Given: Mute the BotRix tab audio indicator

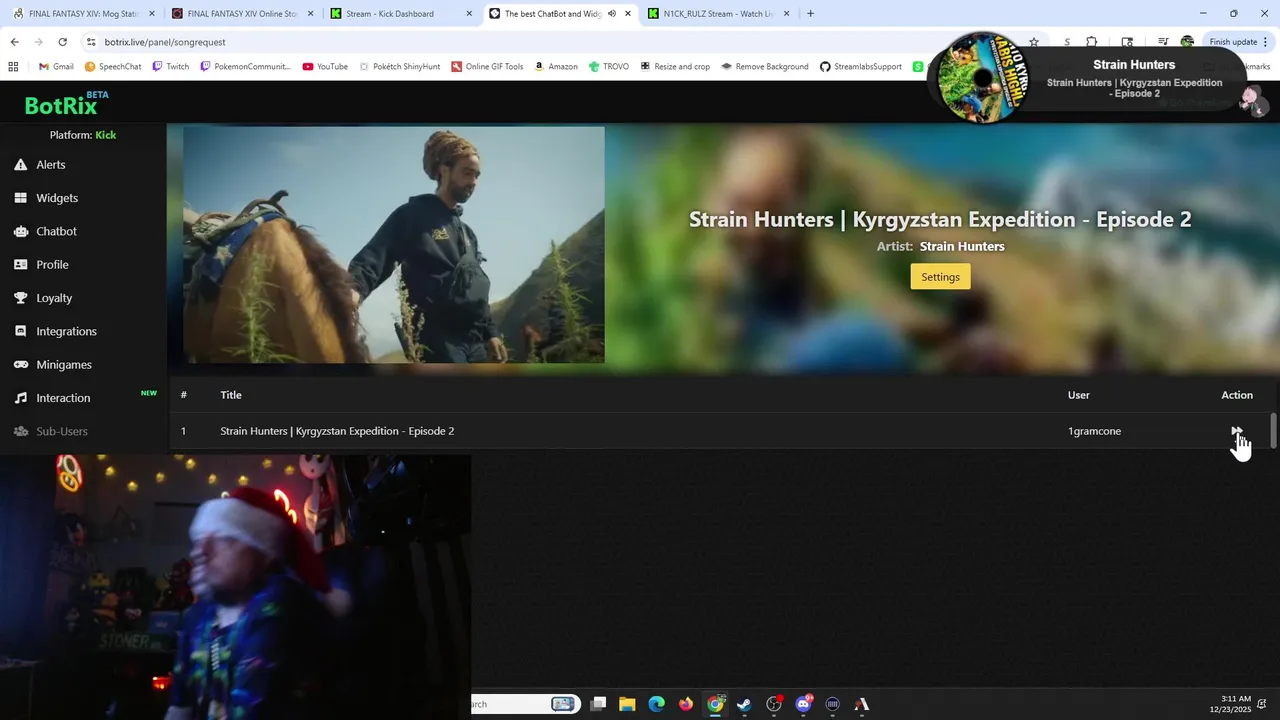Looking at the screenshot, I should coord(611,14).
